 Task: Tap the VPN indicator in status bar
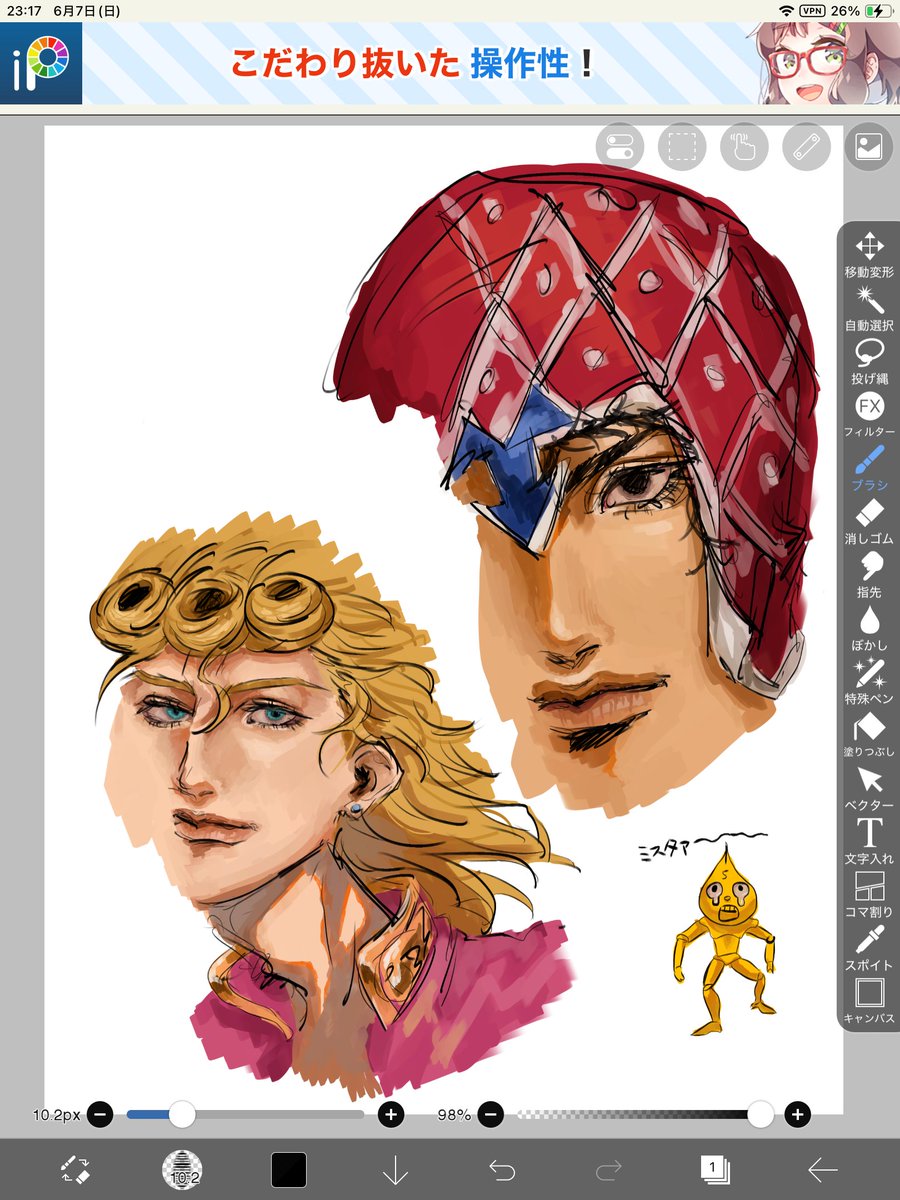click(813, 10)
